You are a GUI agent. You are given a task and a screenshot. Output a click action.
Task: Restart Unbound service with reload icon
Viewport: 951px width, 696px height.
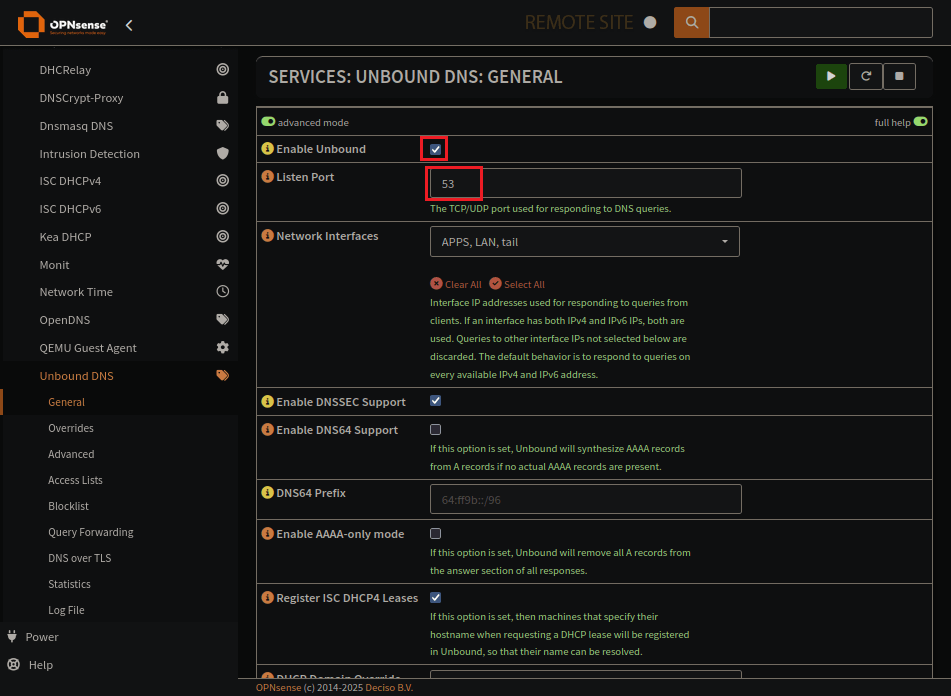tap(865, 76)
